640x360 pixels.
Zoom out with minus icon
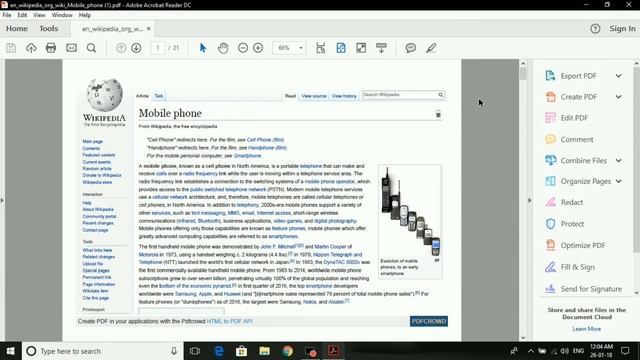click(x=243, y=48)
